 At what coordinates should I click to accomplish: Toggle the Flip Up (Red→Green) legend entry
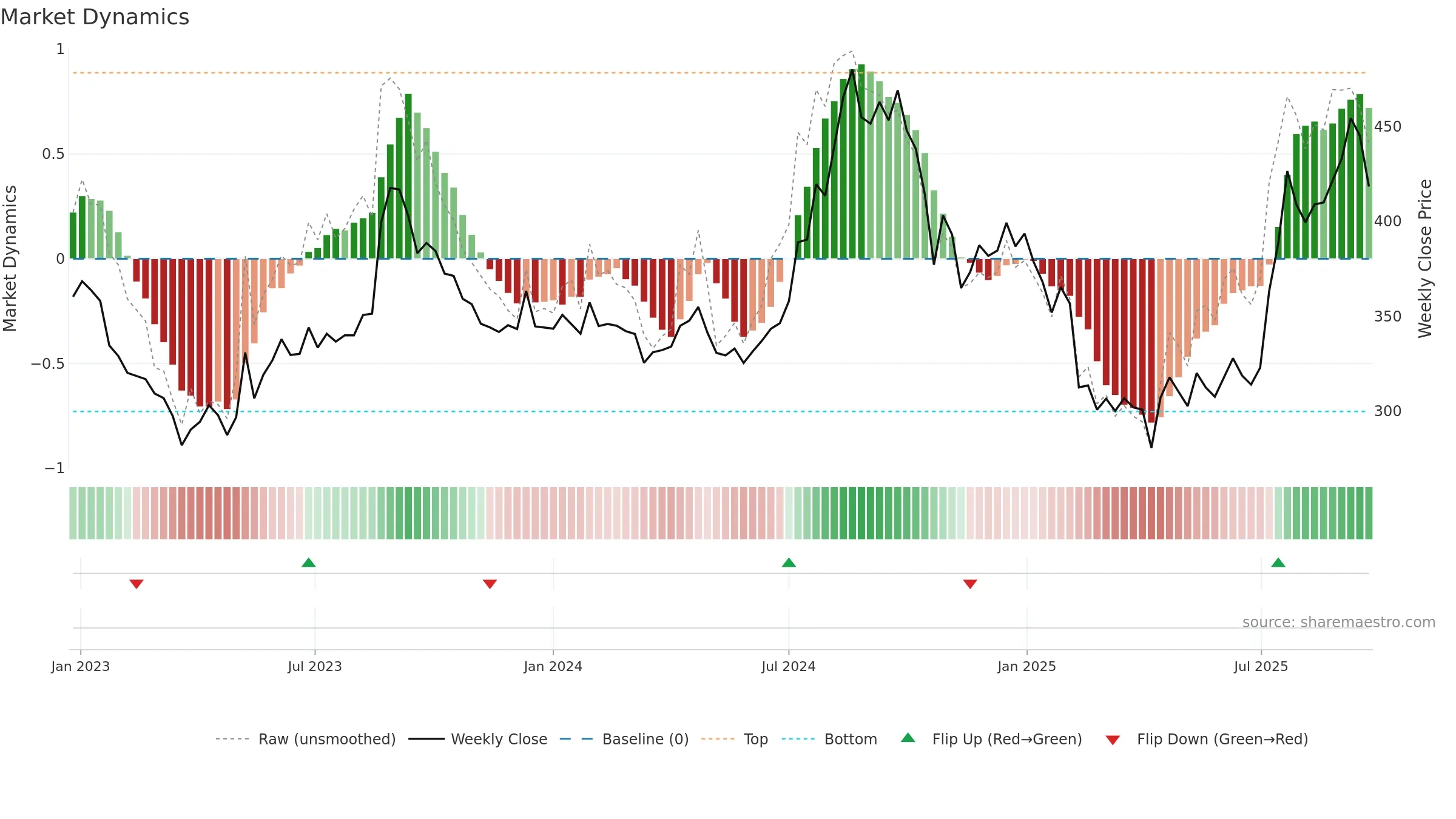pos(991,739)
